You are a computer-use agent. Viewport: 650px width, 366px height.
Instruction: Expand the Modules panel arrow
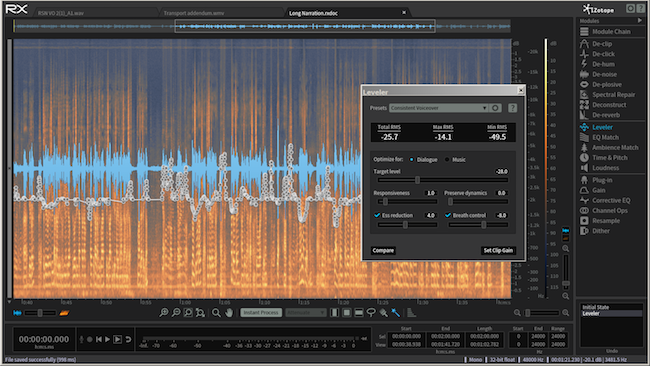pos(640,21)
